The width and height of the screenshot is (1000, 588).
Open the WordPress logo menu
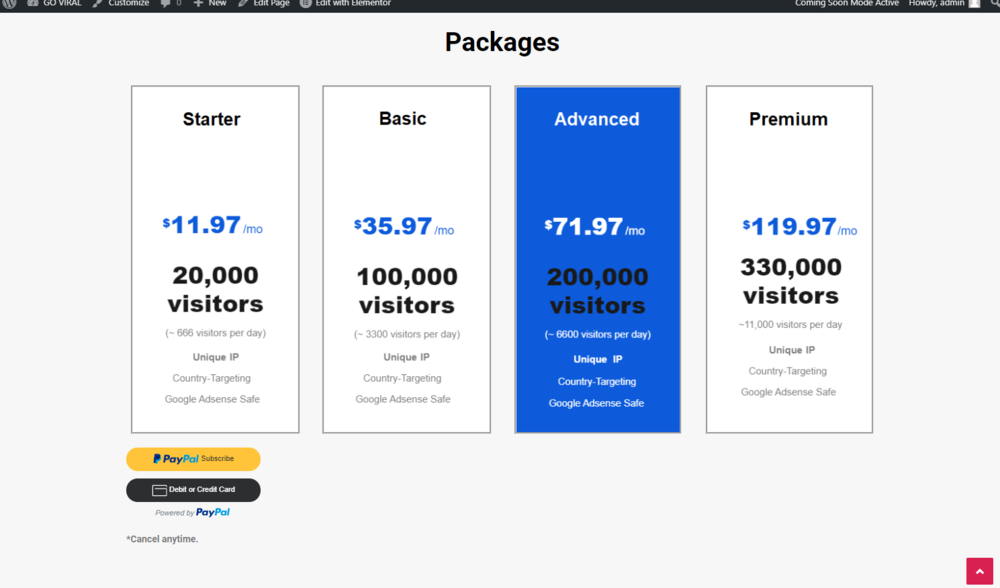[x=9, y=3]
